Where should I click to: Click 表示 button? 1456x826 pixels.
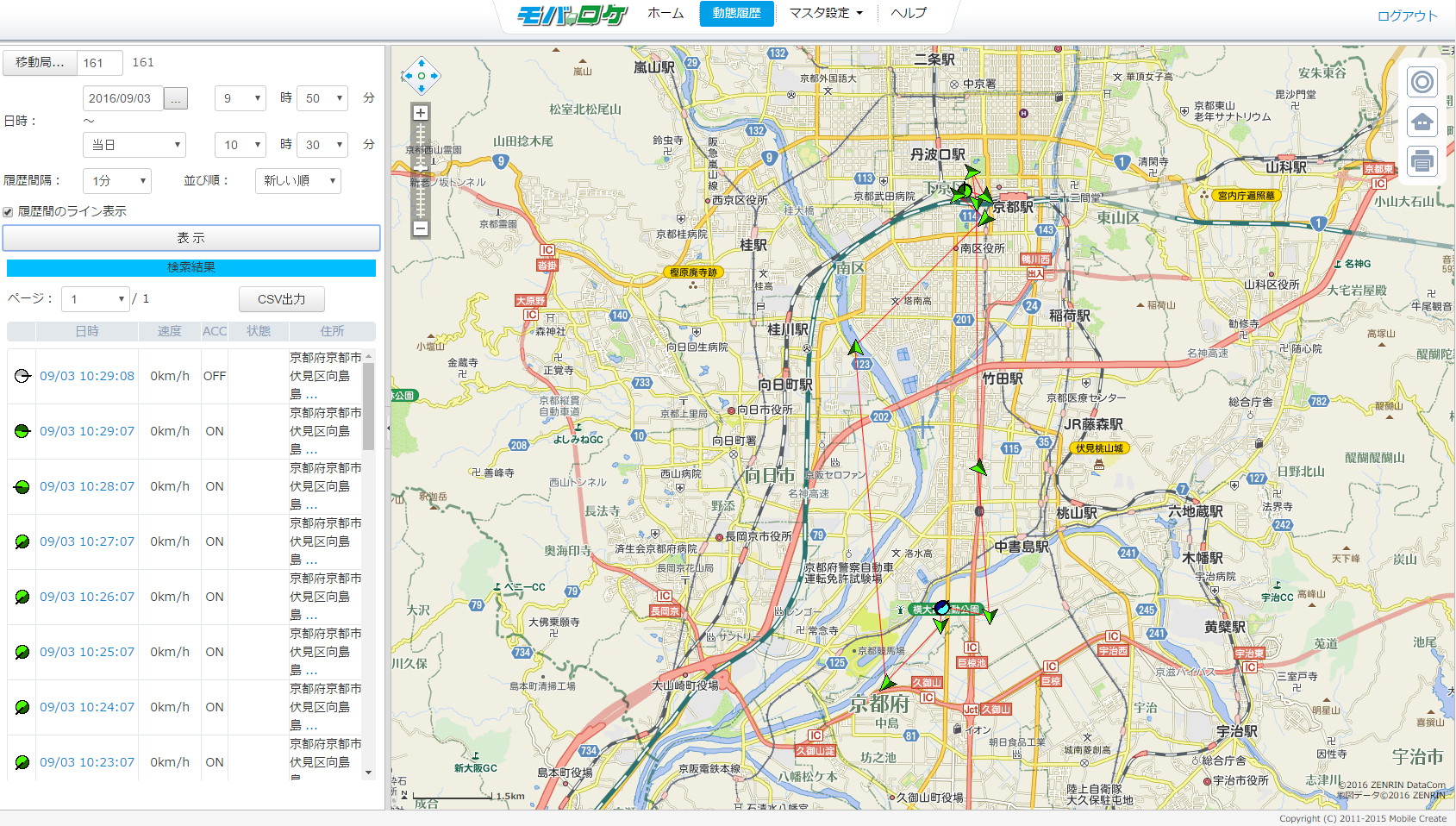click(x=191, y=238)
